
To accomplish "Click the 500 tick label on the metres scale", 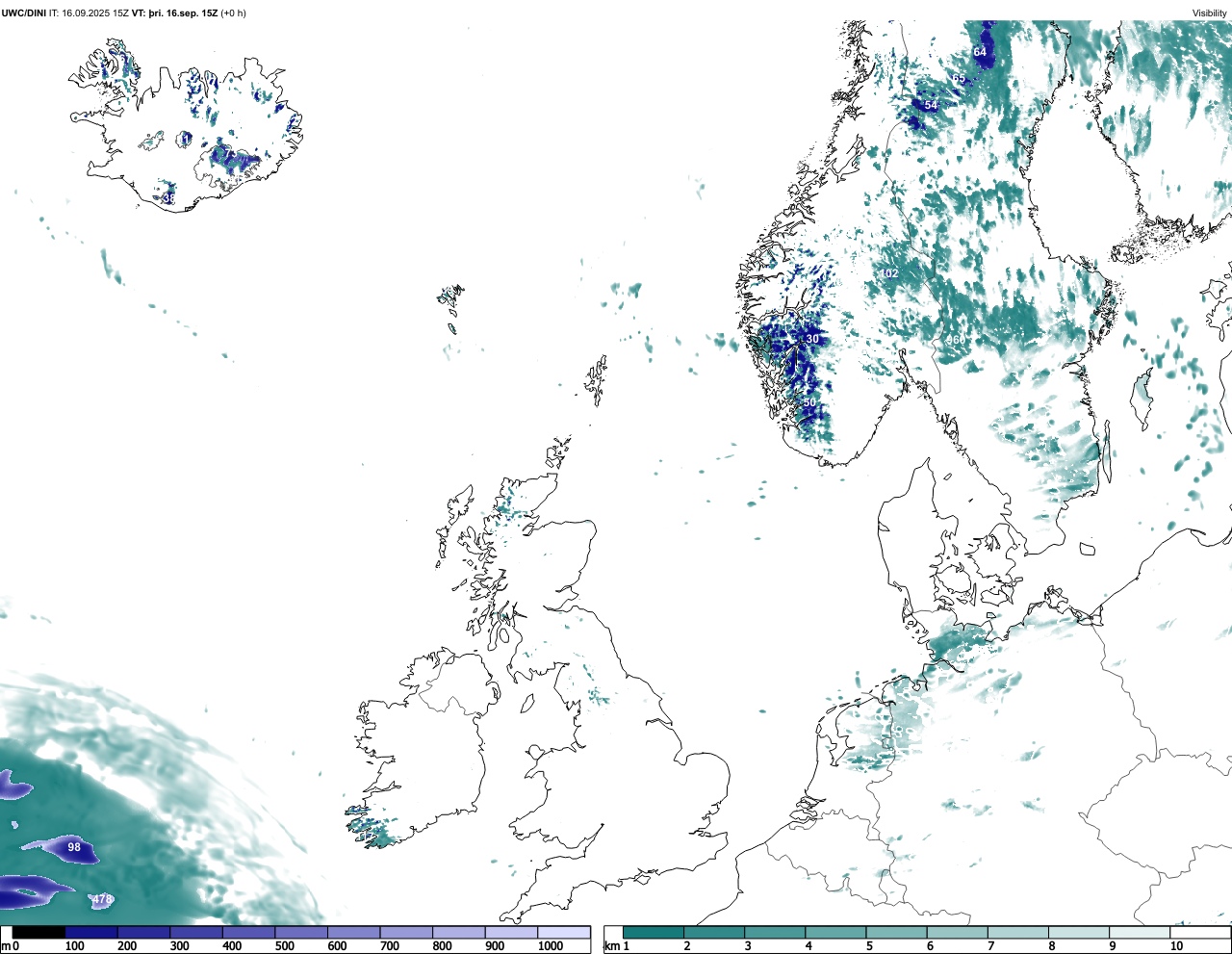I will pos(285,946).
